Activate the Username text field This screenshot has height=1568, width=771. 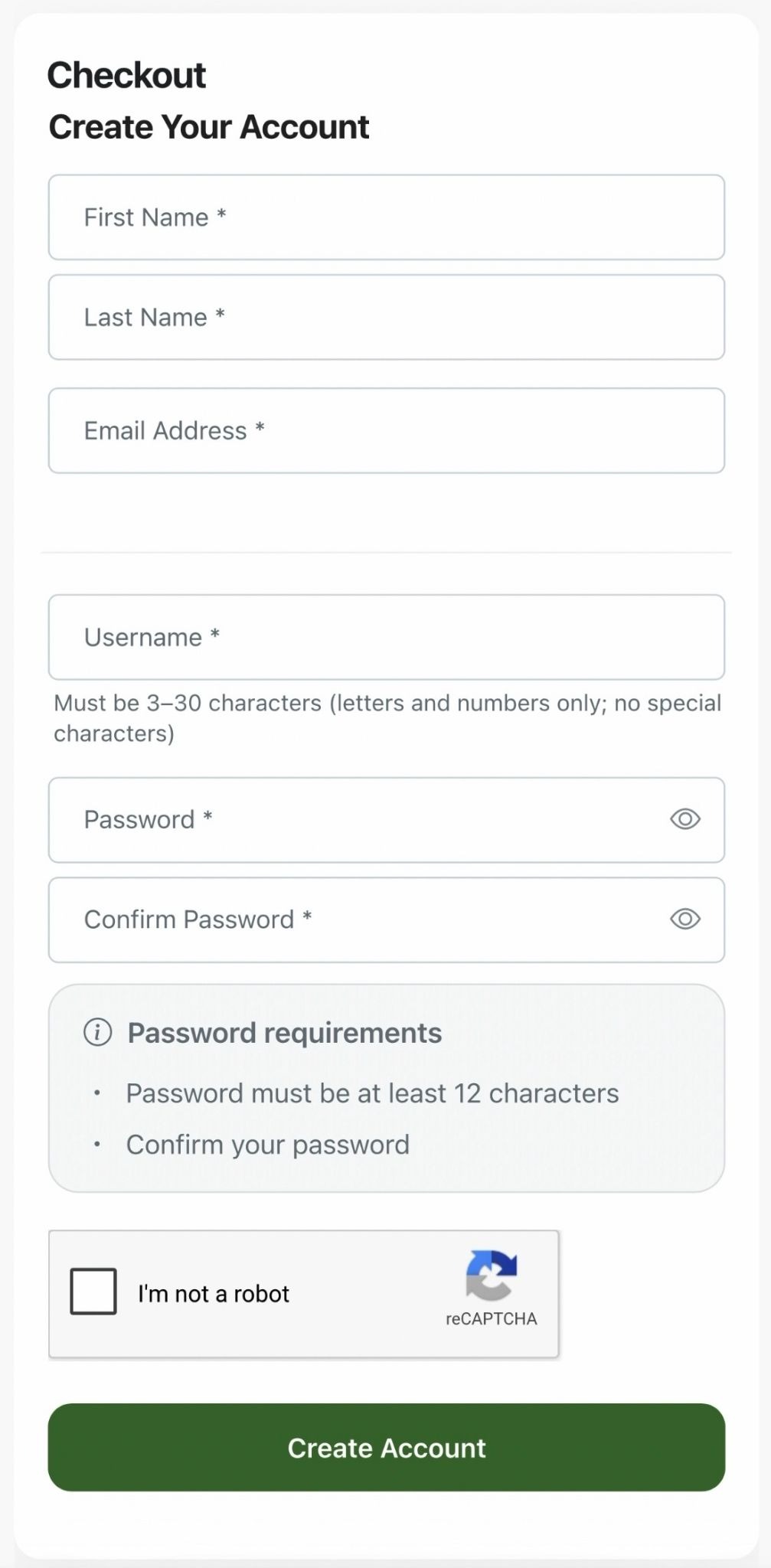pyautogui.click(x=387, y=637)
